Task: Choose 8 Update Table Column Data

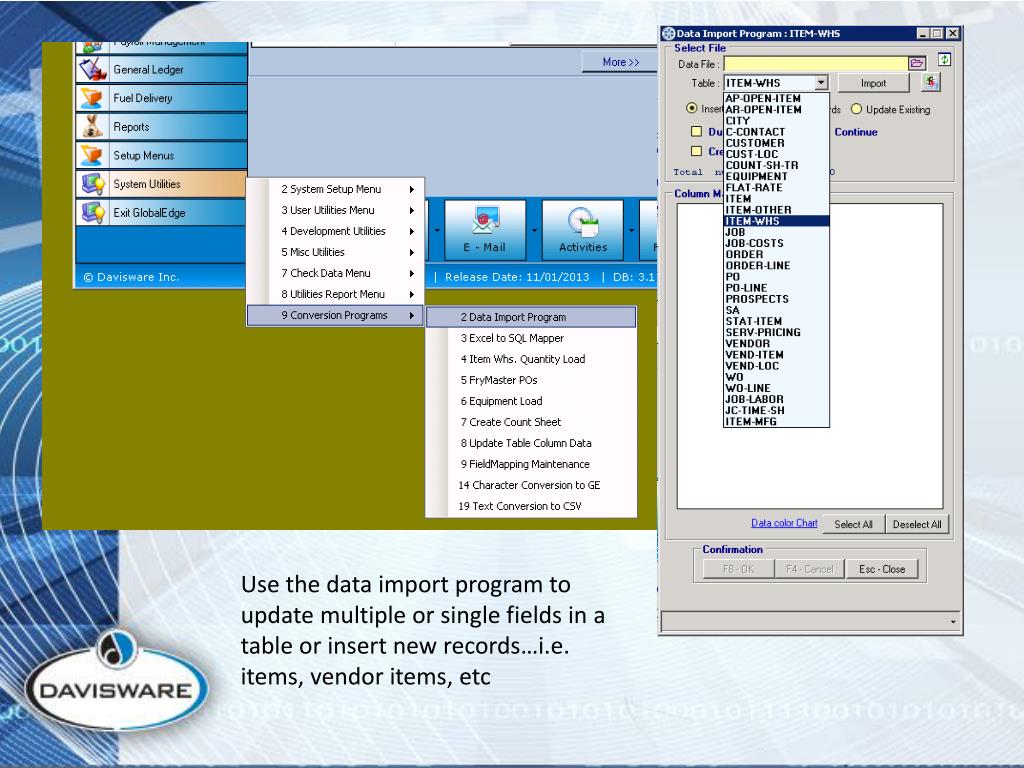Action: (x=531, y=443)
